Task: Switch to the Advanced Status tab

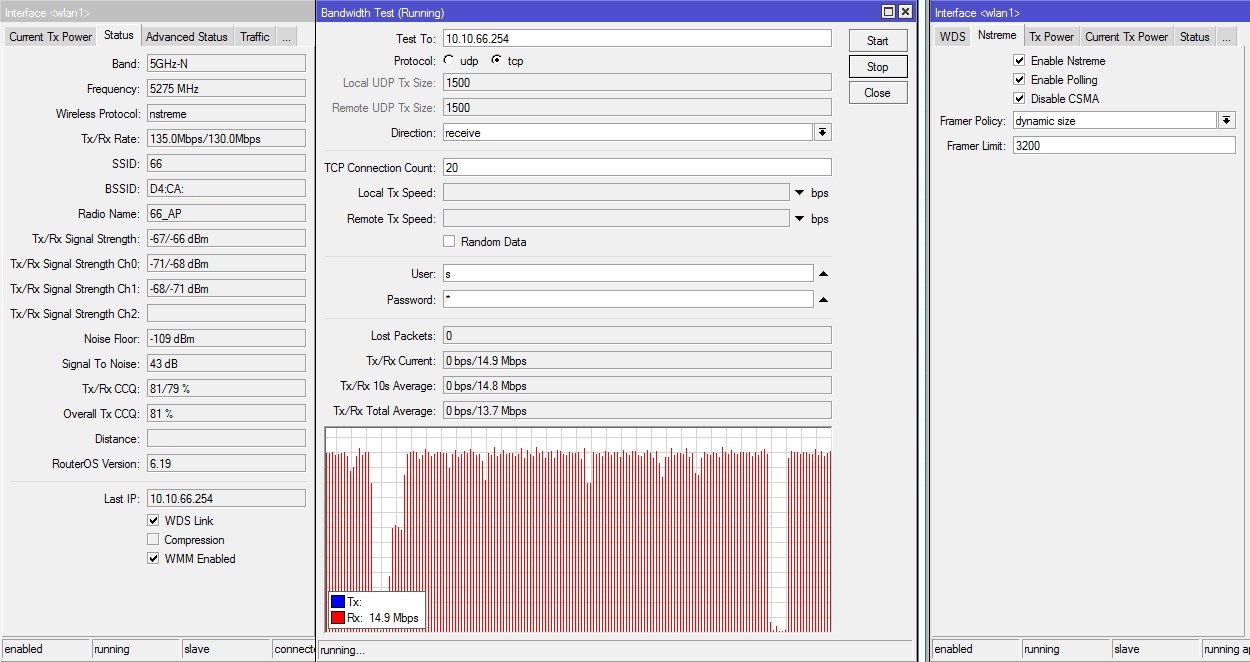Action: pos(186,37)
